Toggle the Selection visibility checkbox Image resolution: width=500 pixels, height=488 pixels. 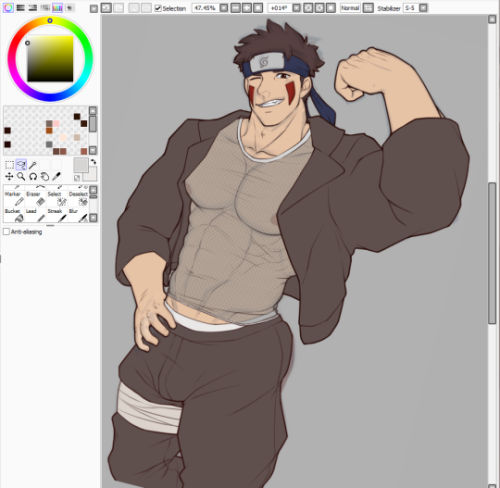(x=158, y=8)
